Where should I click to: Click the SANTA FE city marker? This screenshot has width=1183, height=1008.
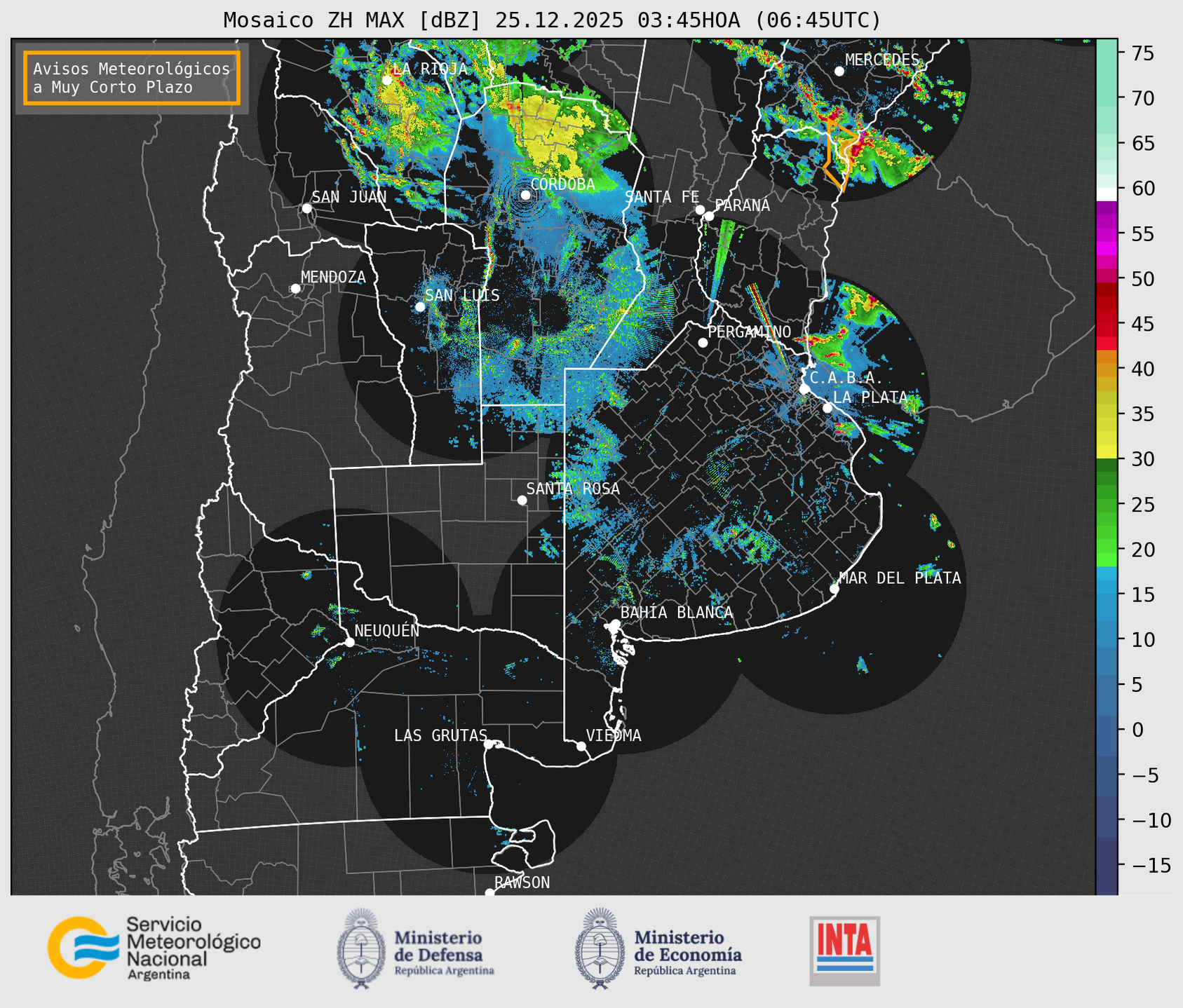(700, 210)
